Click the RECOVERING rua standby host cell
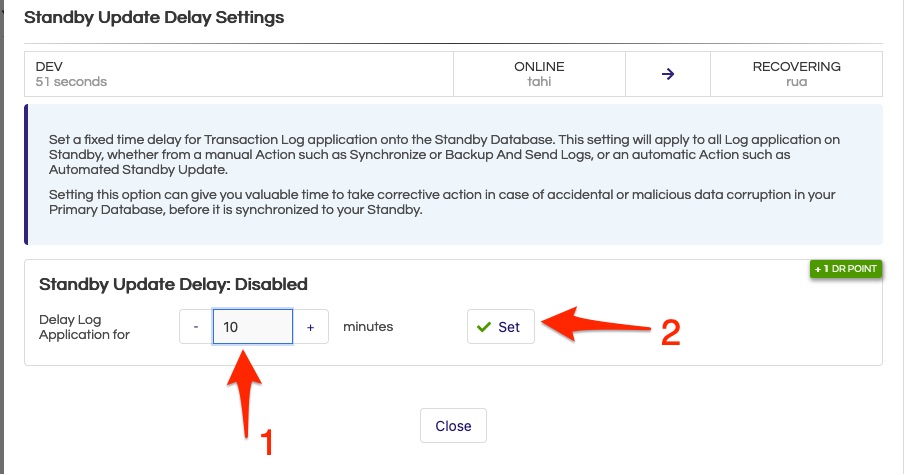The height and width of the screenshot is (475, 909). [x=797, y=74]
